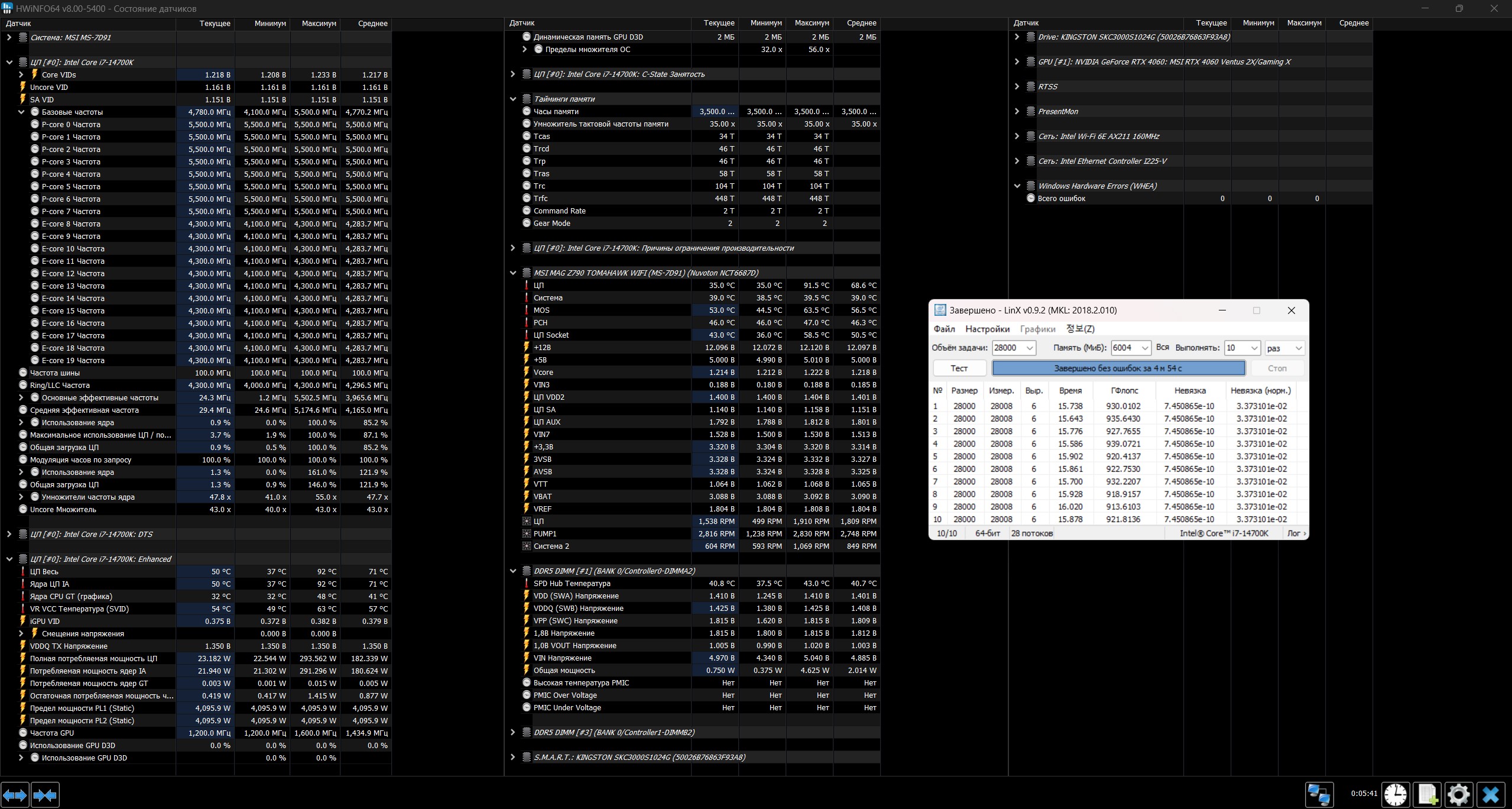Open the Файл menu in LinX
Screen dimensions: 1512x809
point(944,329)
